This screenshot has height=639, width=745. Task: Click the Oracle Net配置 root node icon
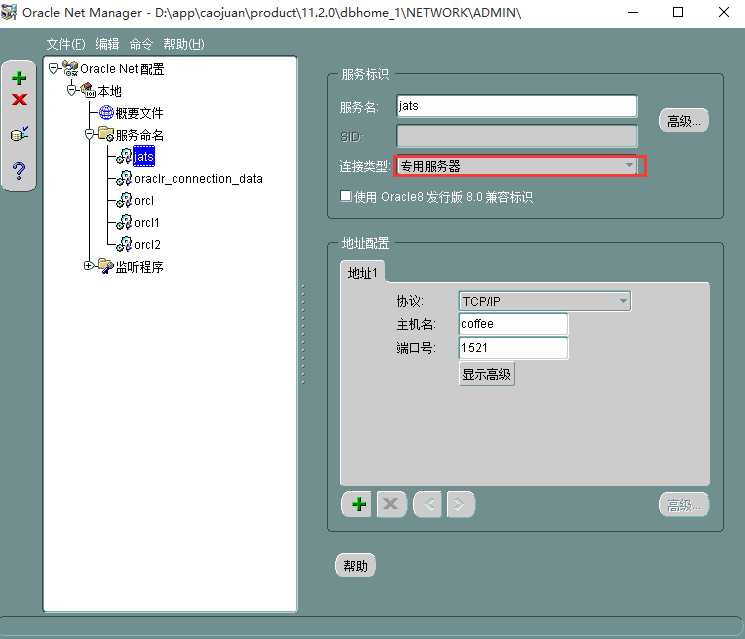click(x=70, y=69)
